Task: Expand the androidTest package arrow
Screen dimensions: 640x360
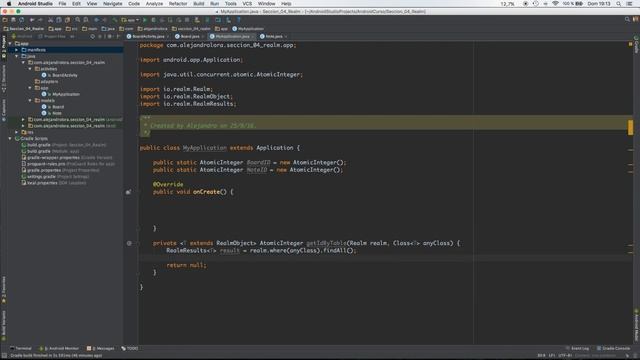Action: click(x=23, y=120)
